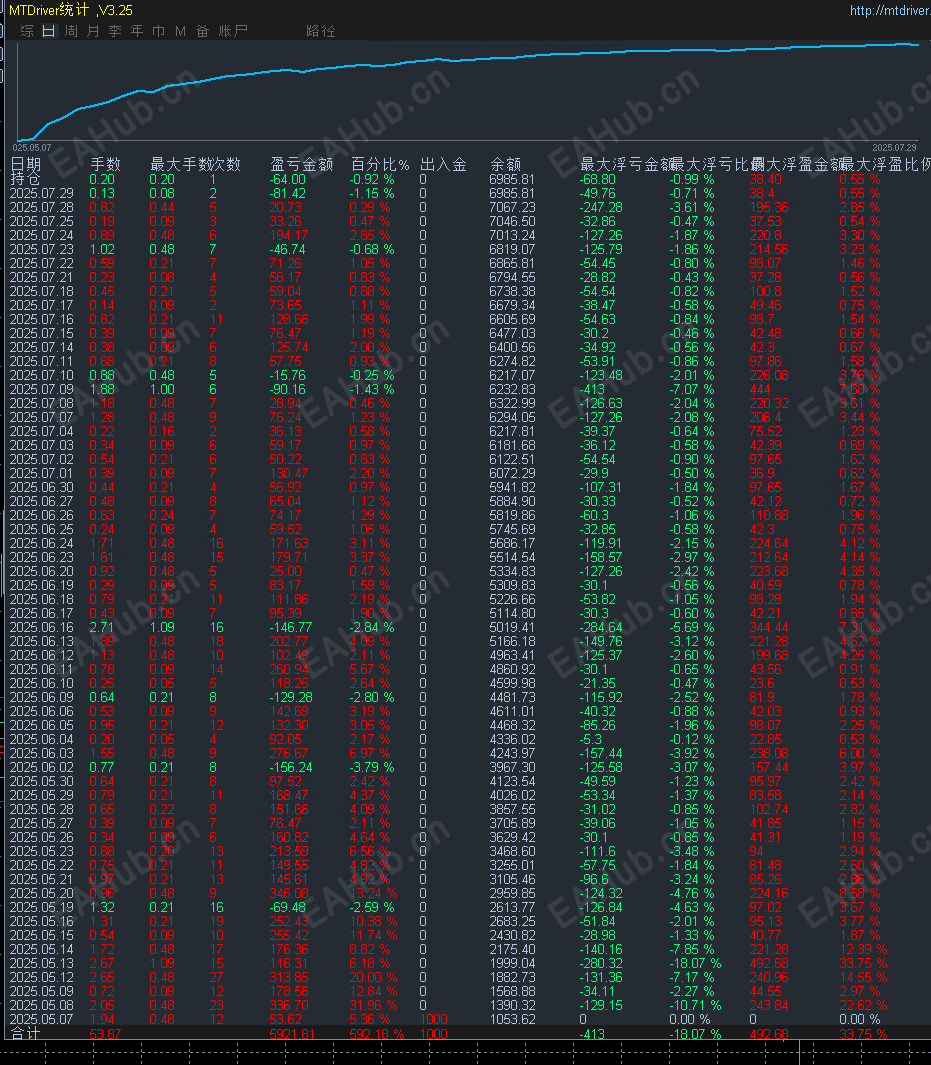Open the http://mtdriver website link
This screenshot has height=1065, width=931.
click(890, 11)
